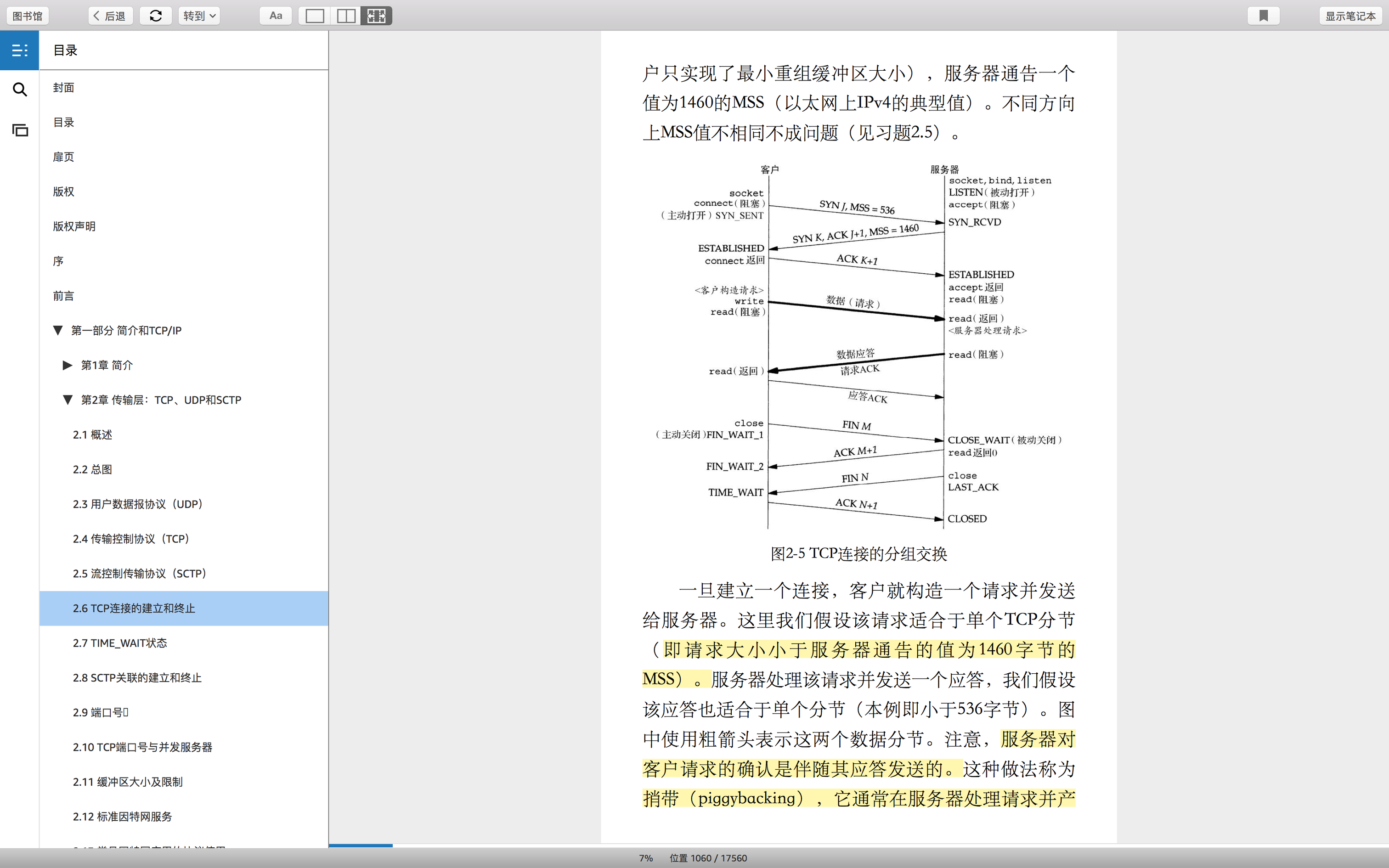This screenshot has height=868, width=1389.
Task: Bookmark this page with the bookmark icon
Action: (x=1263, y=16)
